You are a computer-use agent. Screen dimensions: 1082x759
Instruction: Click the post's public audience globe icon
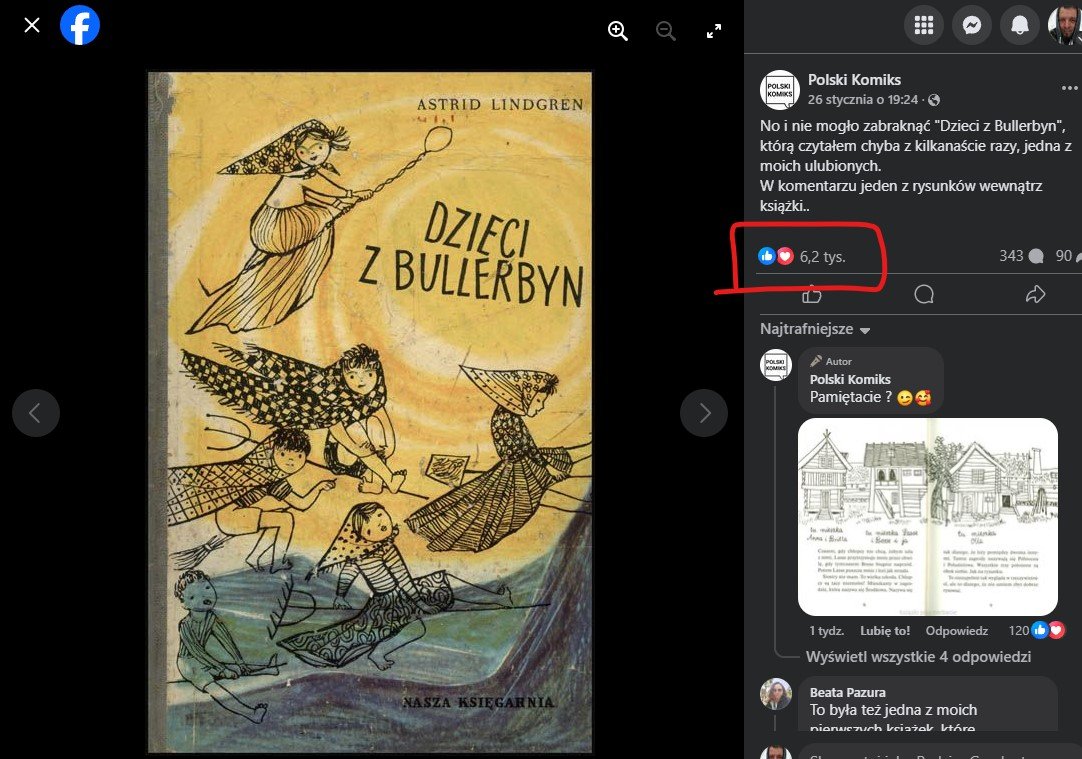tap(934, 100)
